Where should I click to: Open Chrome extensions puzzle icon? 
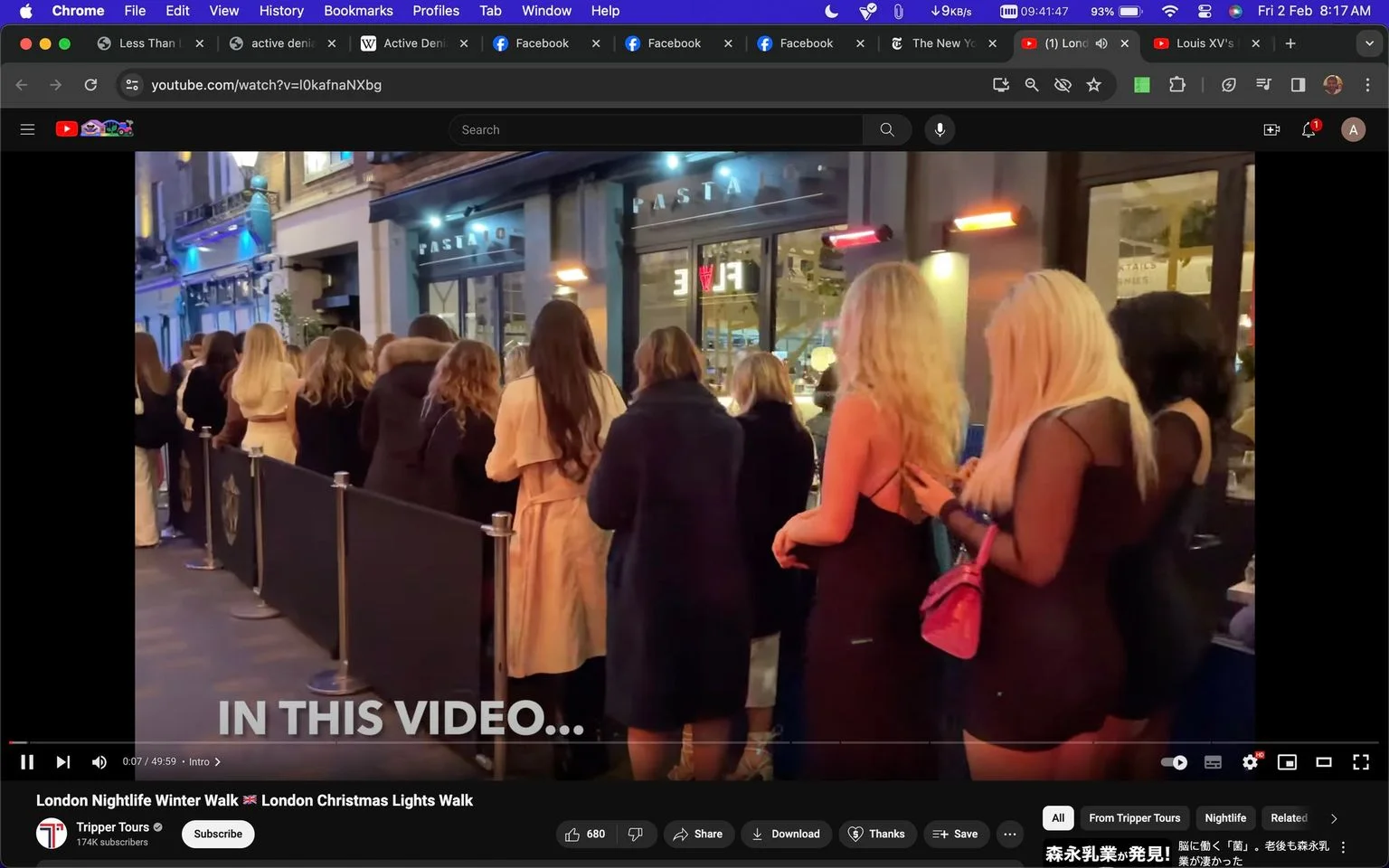coord(1176,85)
